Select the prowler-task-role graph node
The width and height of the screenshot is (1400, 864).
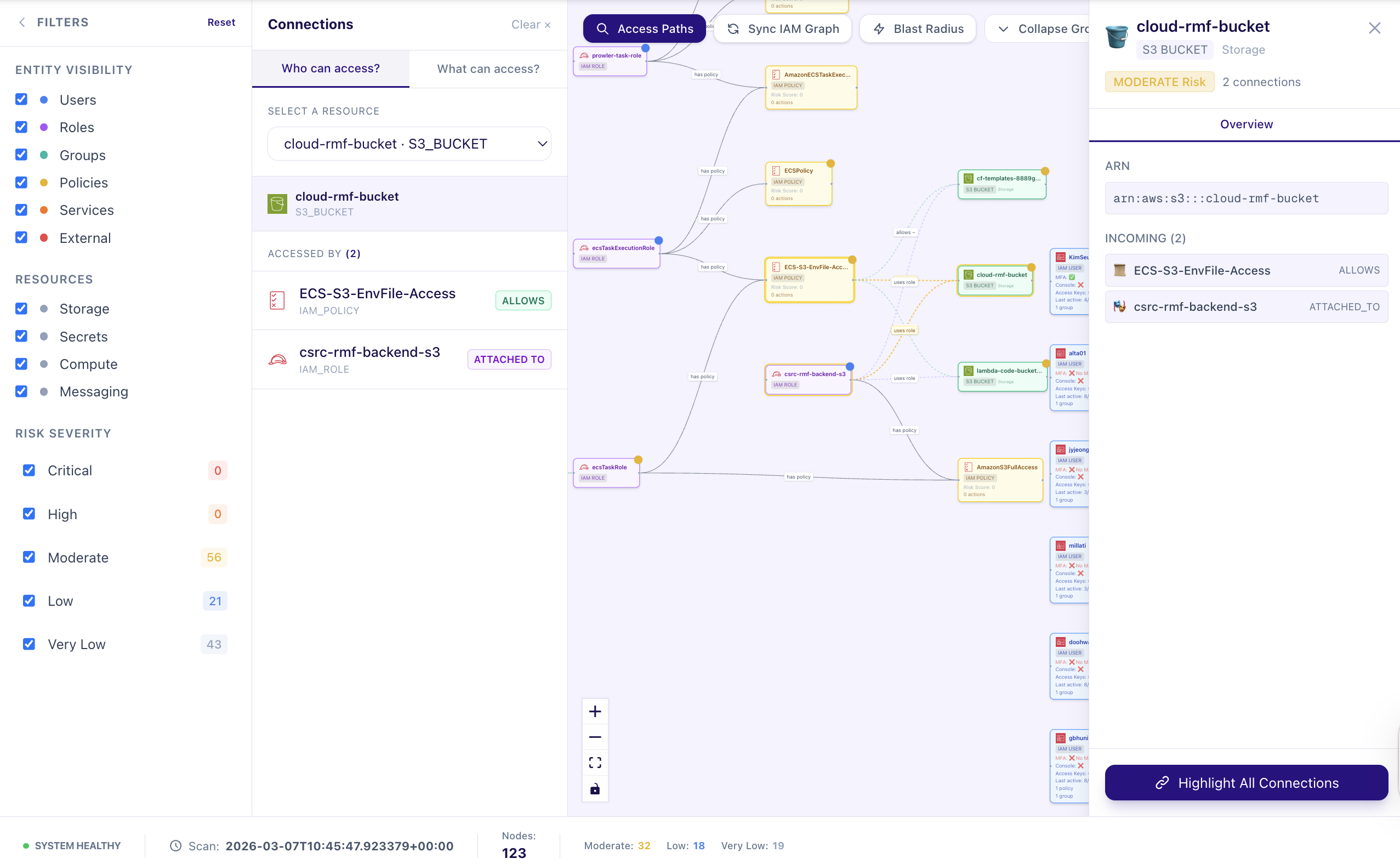coord(610,60)
